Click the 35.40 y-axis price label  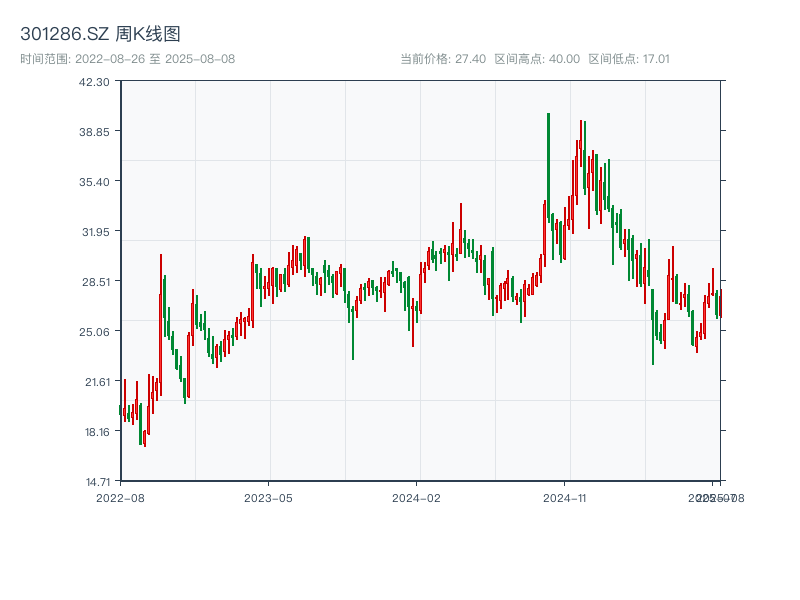tap(97, 182)
